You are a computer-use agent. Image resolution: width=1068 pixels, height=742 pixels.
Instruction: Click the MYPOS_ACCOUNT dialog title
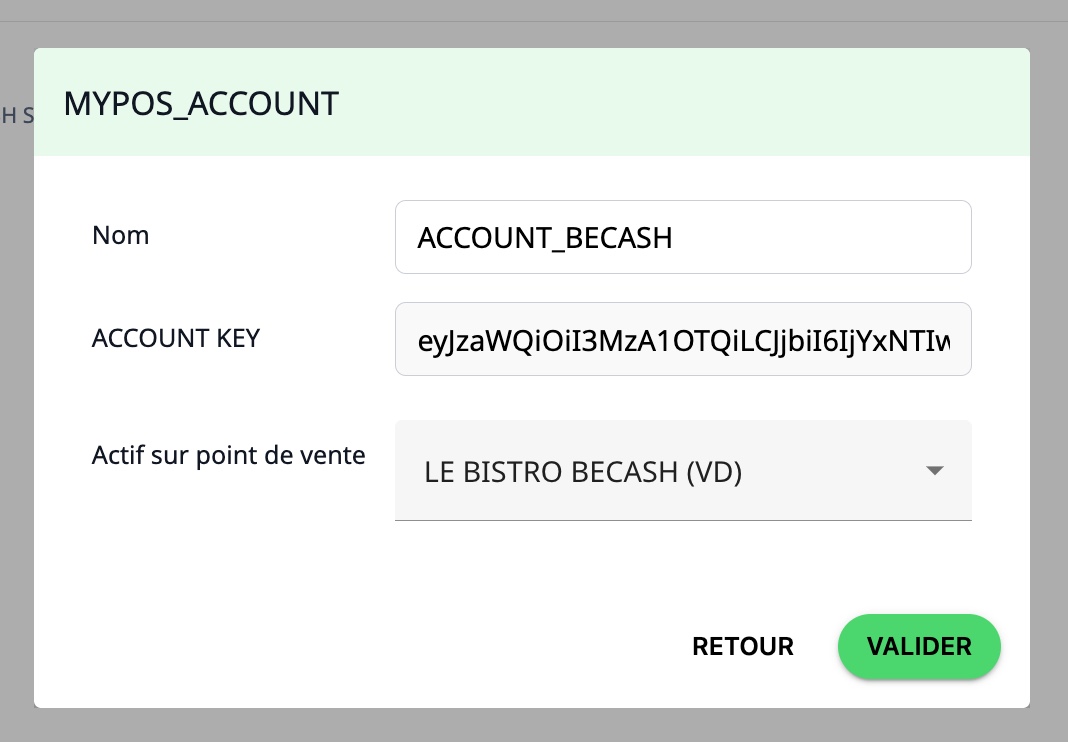pyautogui.click(x=201, y=103)
